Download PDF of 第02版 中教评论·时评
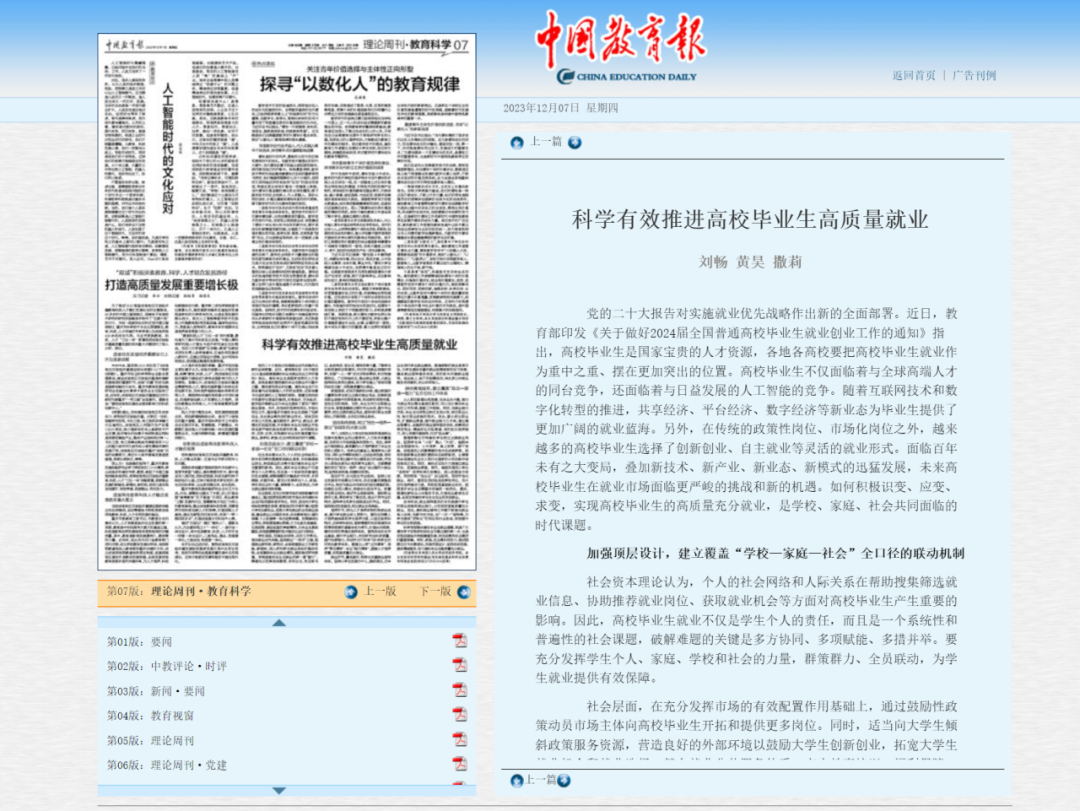 [460, 666]
